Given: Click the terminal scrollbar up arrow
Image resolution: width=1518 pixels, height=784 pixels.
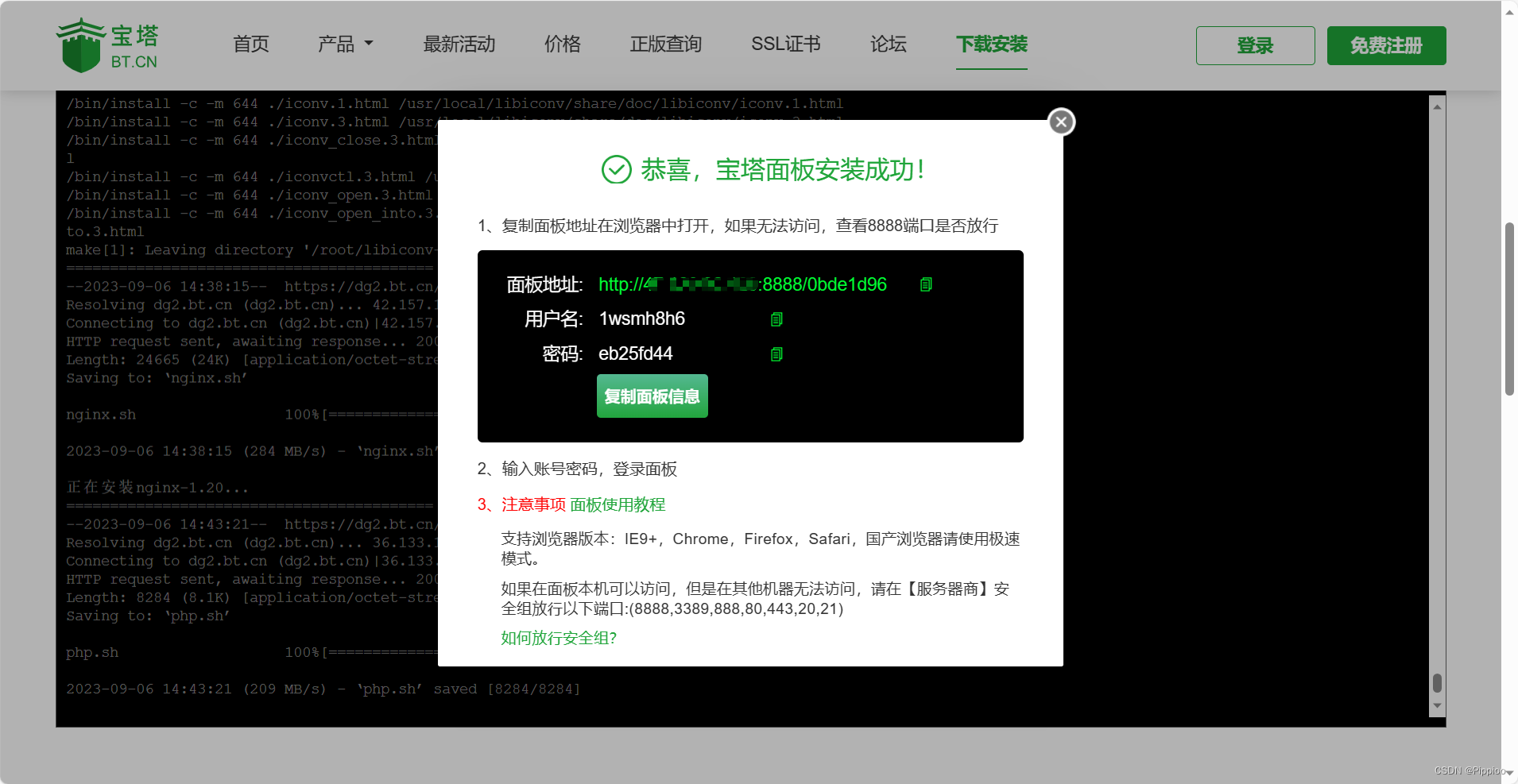Looking at the screenshot, I should coord(1437,106).
